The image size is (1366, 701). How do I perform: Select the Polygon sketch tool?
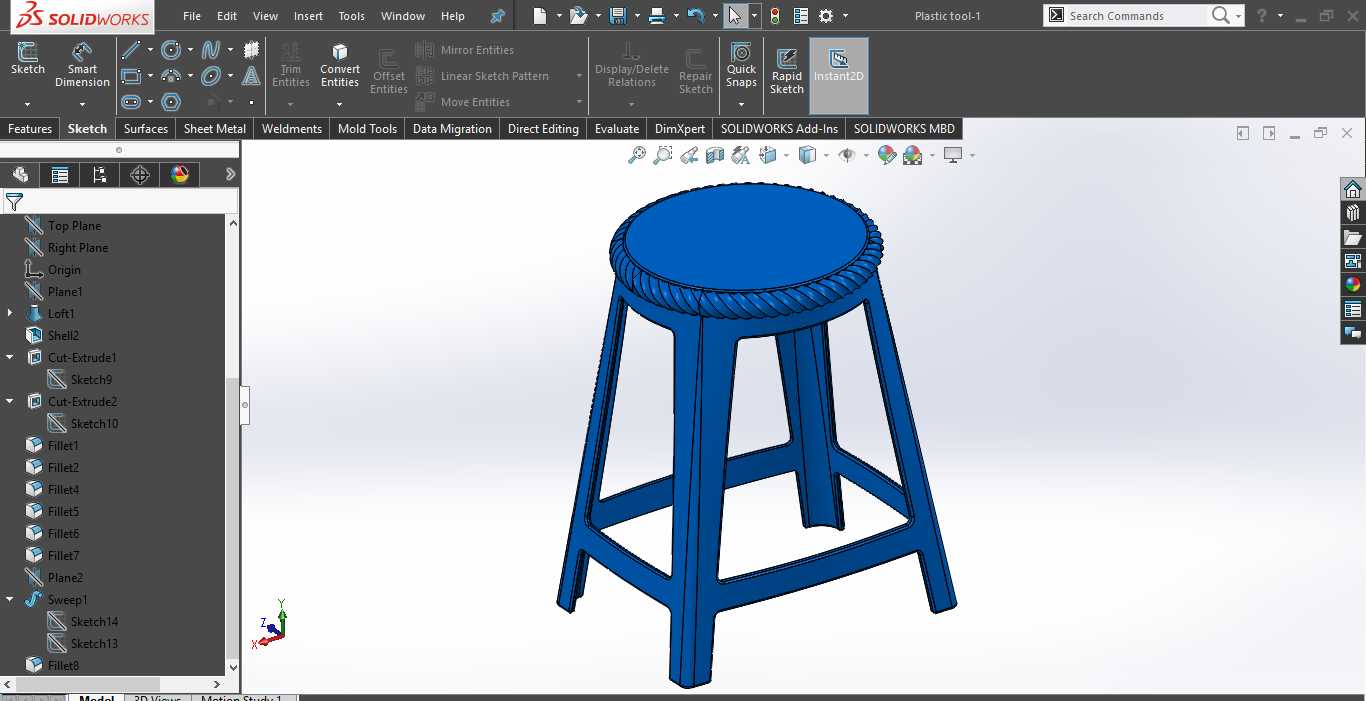tap(171, 102)
